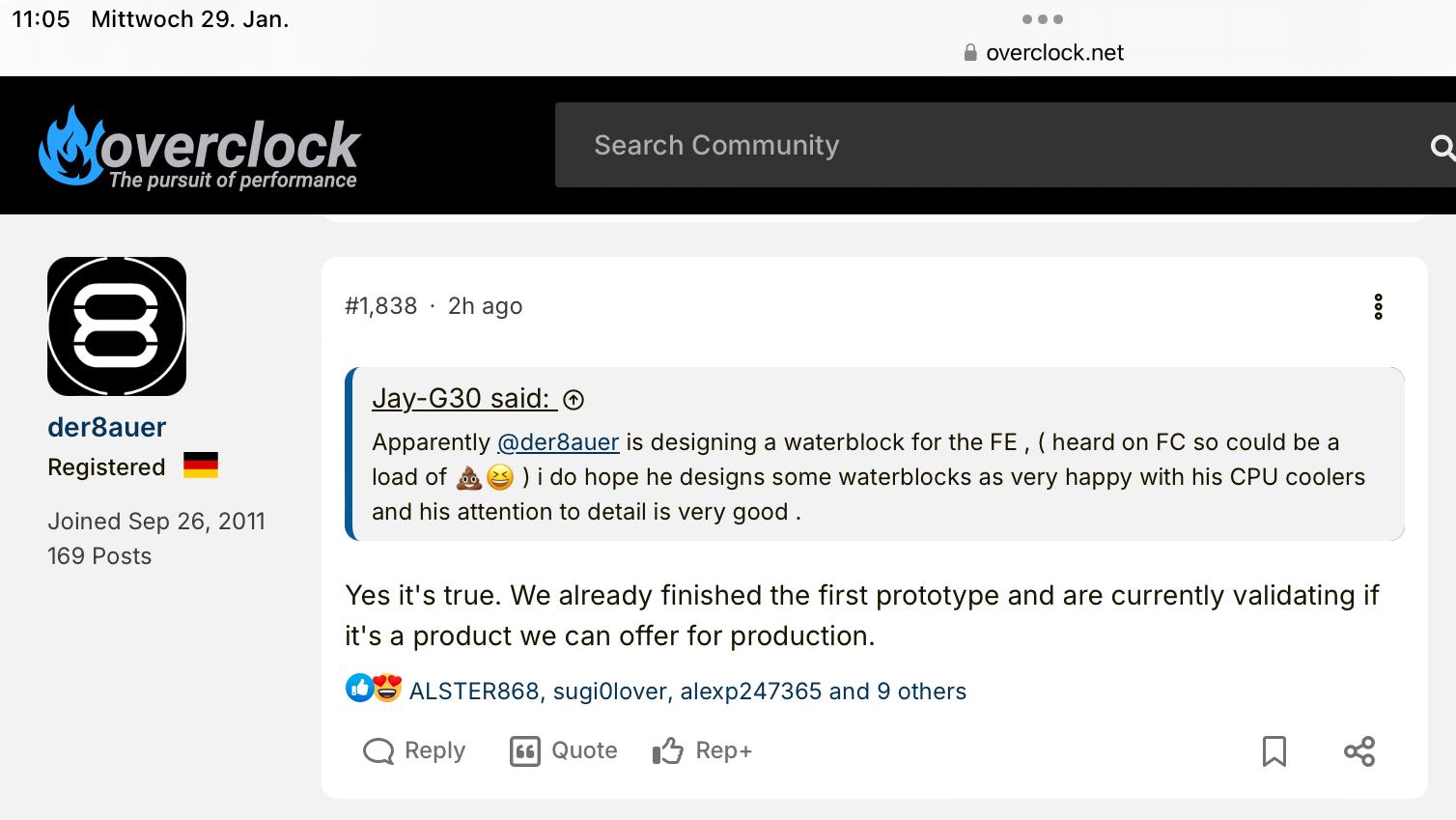
Task: Click the @der8auer mention link
Action: click(x=558, y=442)
